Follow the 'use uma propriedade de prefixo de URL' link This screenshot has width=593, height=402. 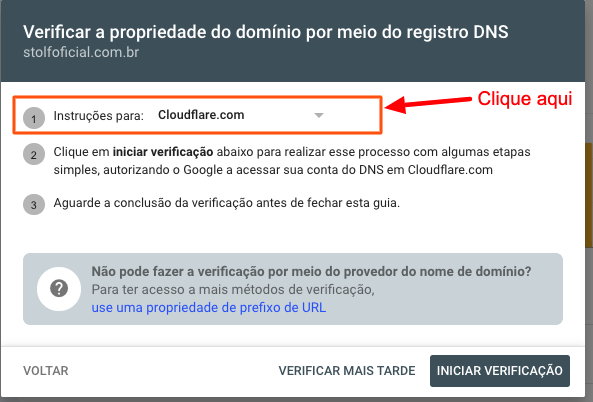pyautogui.click(x=209, y=307)
